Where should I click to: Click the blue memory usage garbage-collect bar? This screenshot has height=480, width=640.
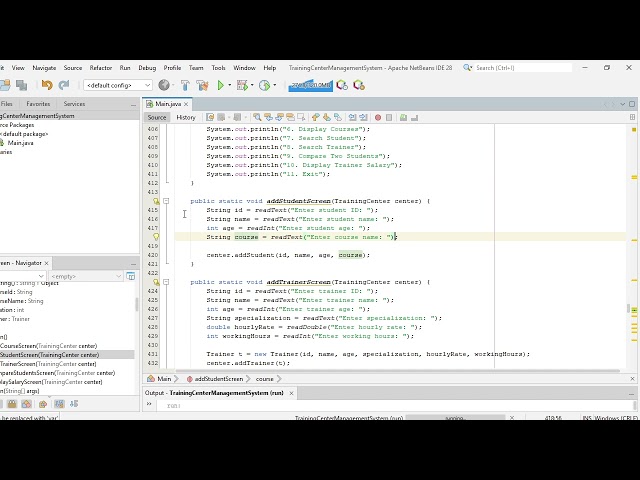tap(311, 85)
